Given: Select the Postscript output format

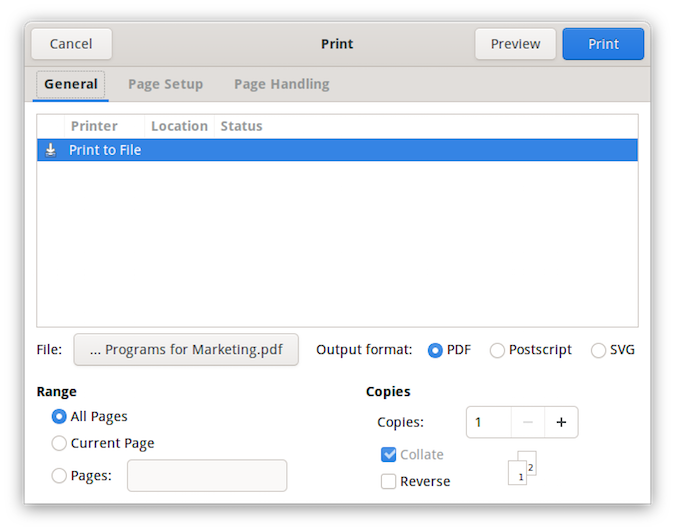Looking at the screenshot, I should point(497,350).
